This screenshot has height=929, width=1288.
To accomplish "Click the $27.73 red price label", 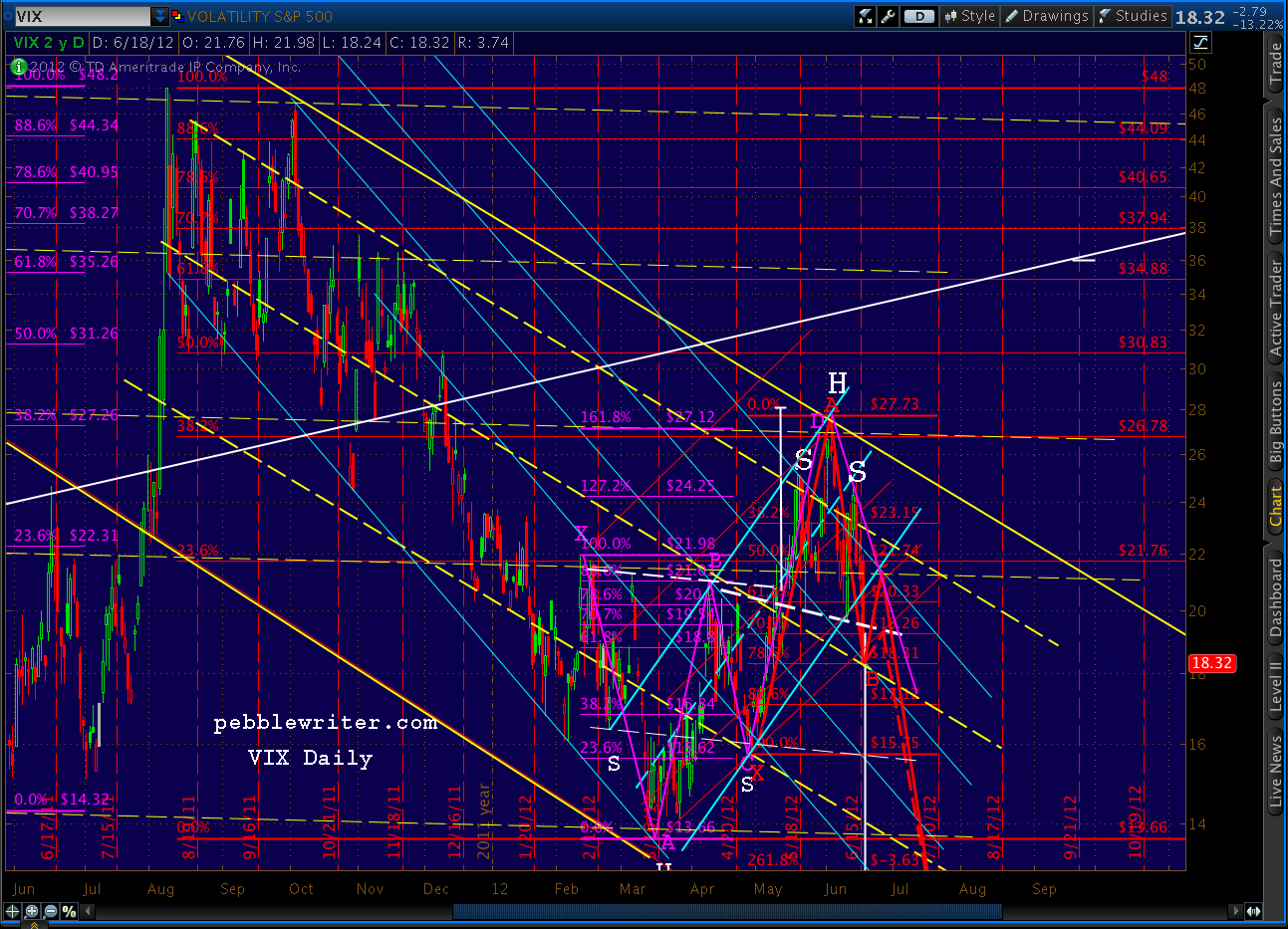I will (x=895, y=404).
